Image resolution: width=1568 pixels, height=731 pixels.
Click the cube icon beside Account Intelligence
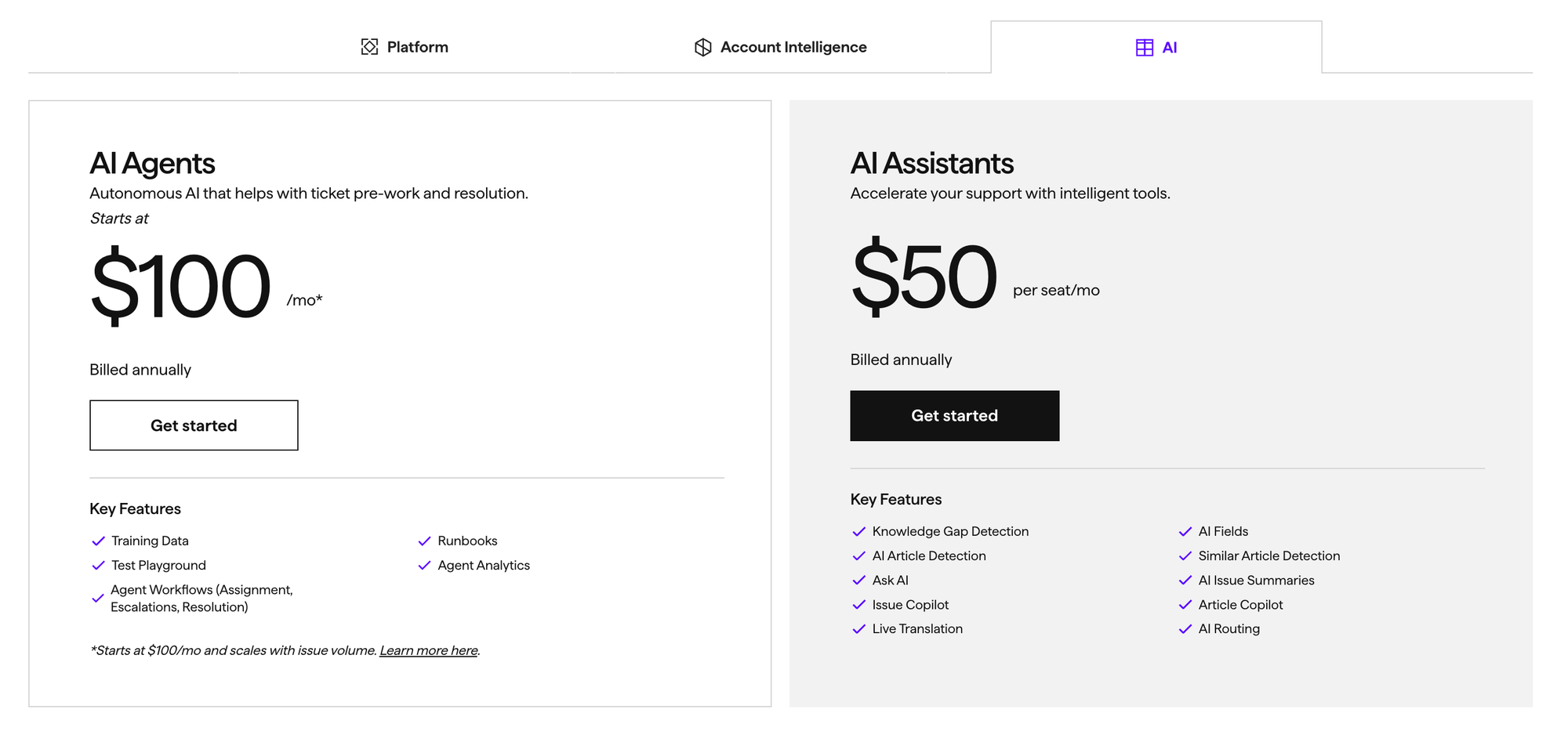(x=702, y=46)
